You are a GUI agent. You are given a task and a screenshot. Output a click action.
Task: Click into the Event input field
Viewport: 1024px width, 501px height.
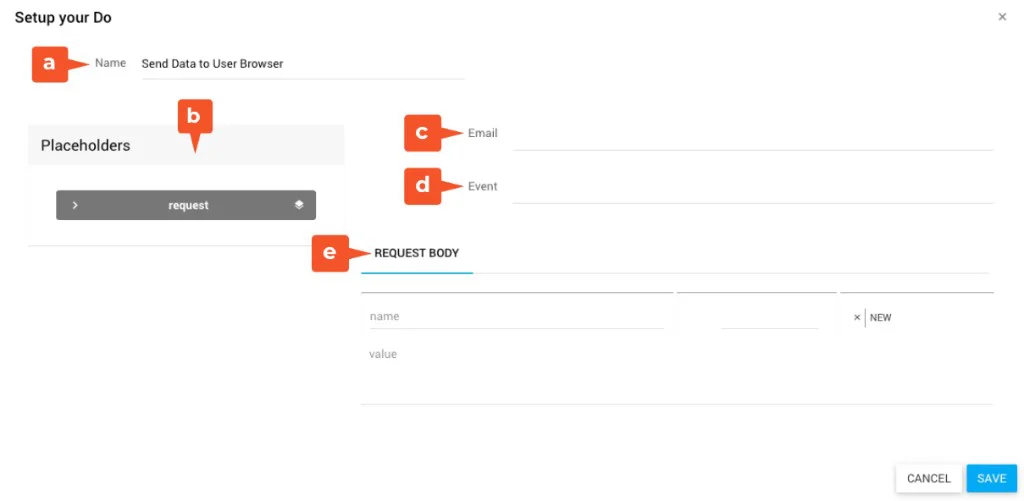[752, 188]
